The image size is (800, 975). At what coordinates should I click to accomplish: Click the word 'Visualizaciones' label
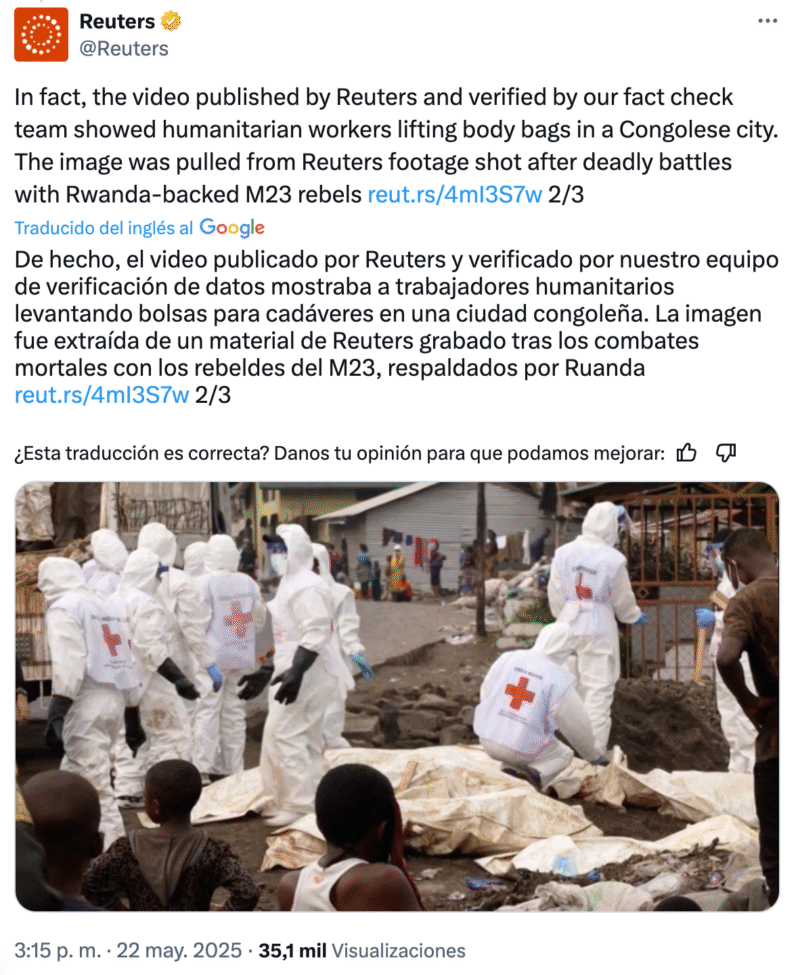(x=398, y=950)
